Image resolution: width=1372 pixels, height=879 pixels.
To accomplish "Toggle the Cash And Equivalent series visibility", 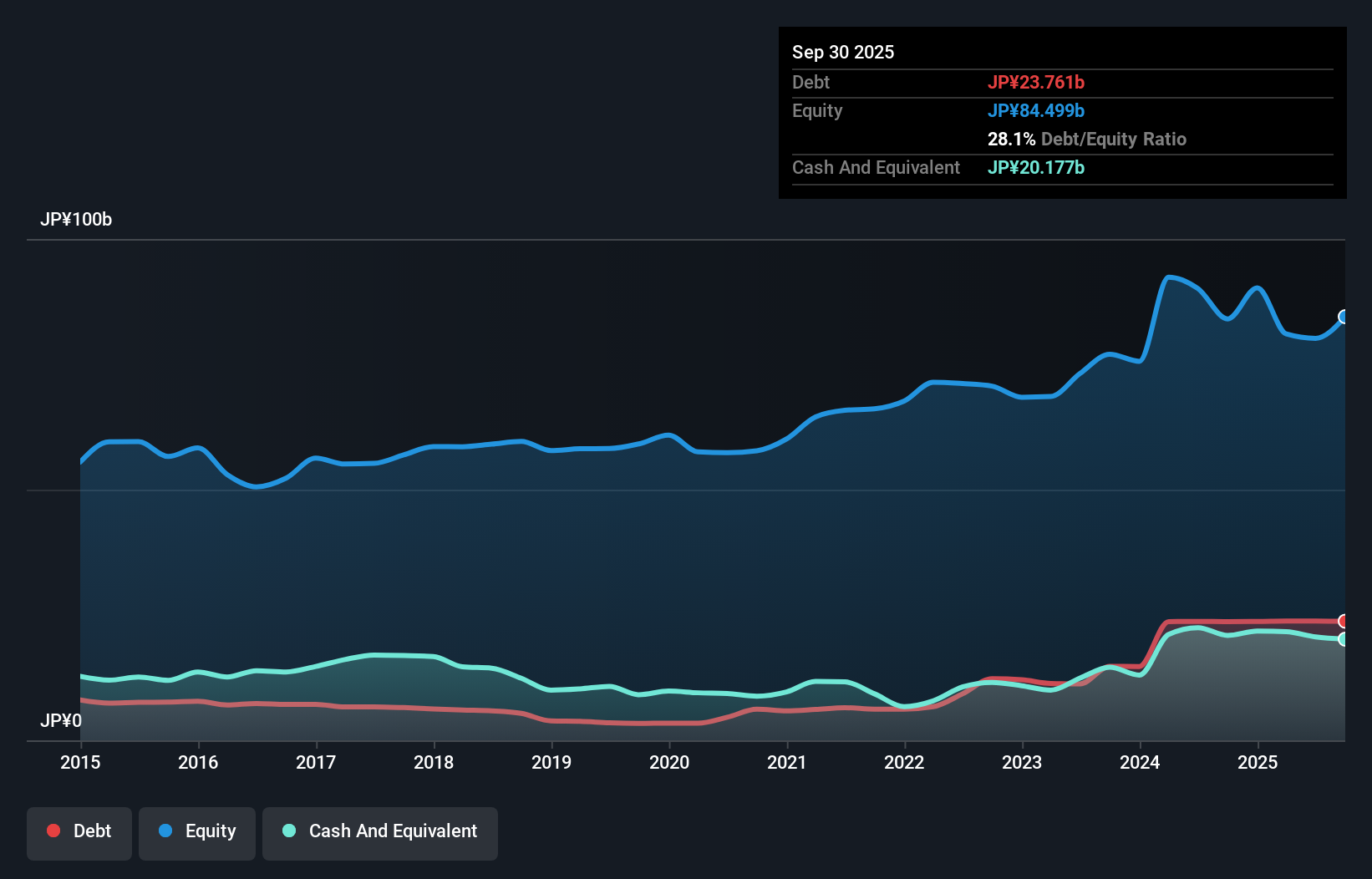I will [x=380, y=832].
